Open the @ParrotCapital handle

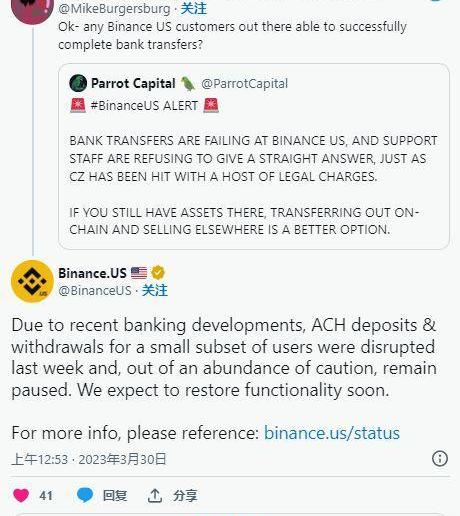(x=244, y=83)
